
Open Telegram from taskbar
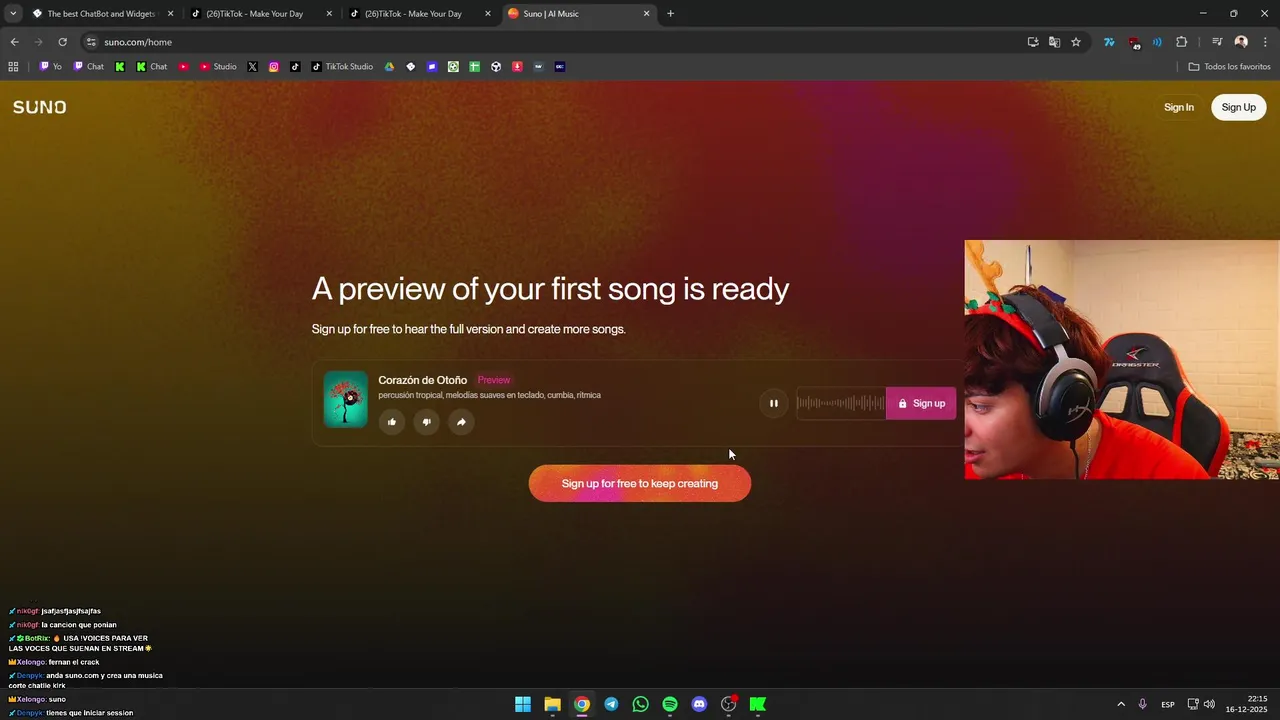coord(611,704)
